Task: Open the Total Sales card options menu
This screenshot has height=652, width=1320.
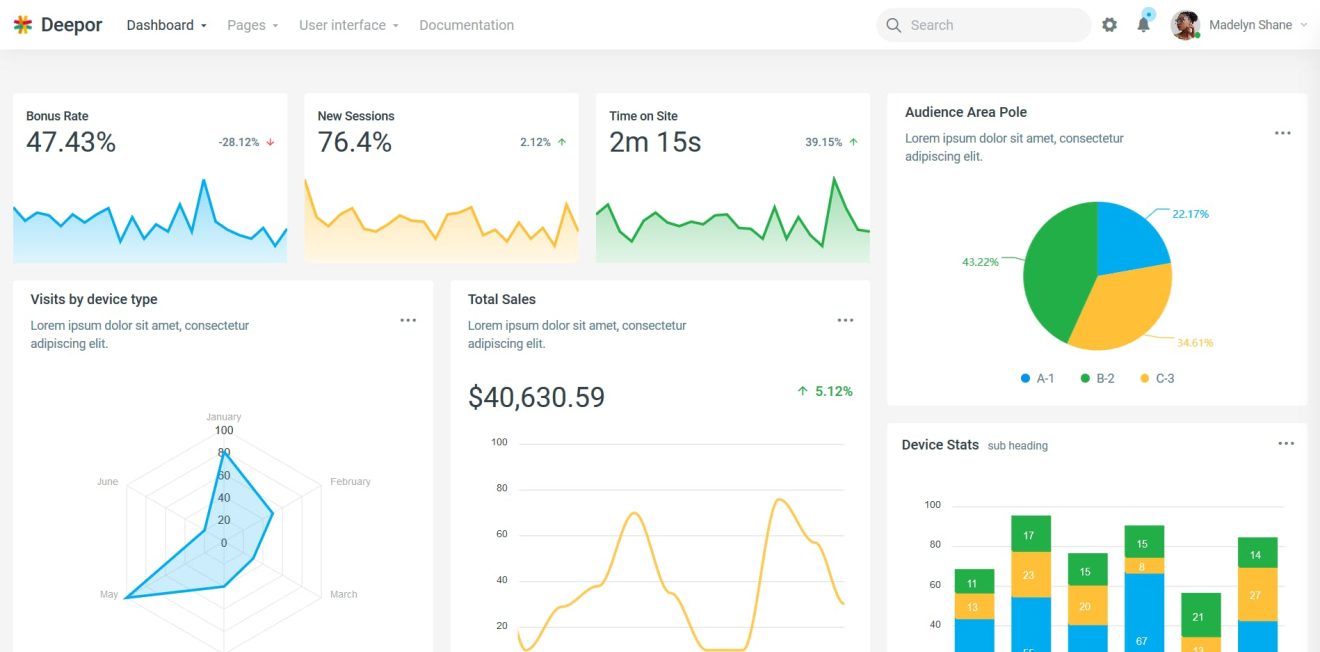Action: coord(845,319)
